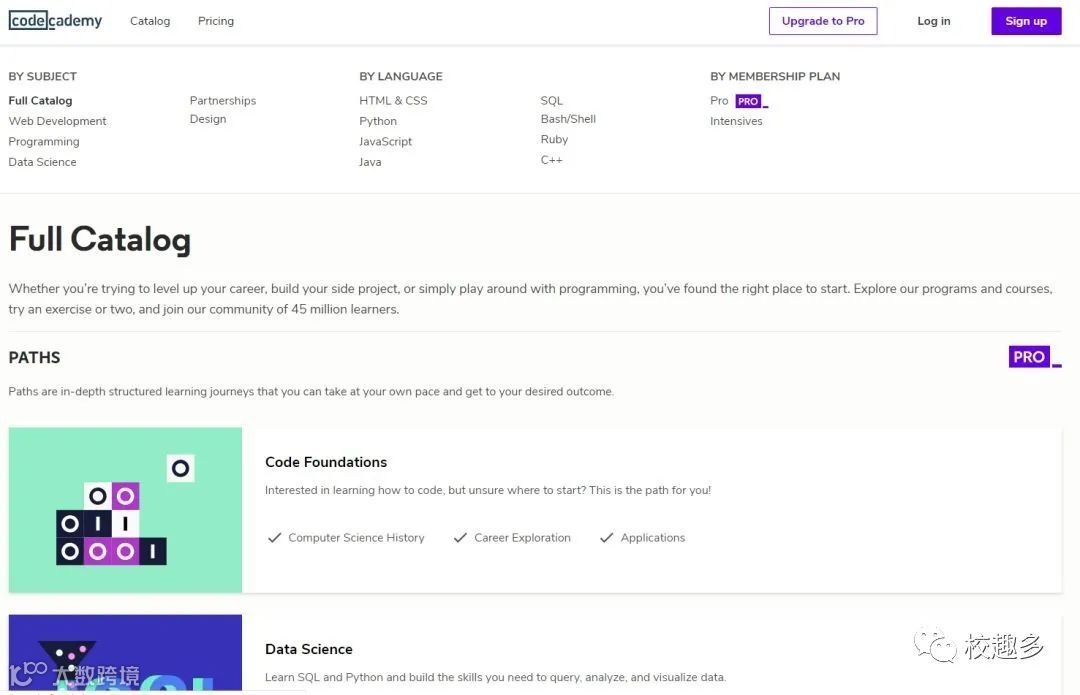The width and height of the screenshot is (1080, 695).
Task: Open the Code Foundations path title
Action: [326, 462]
